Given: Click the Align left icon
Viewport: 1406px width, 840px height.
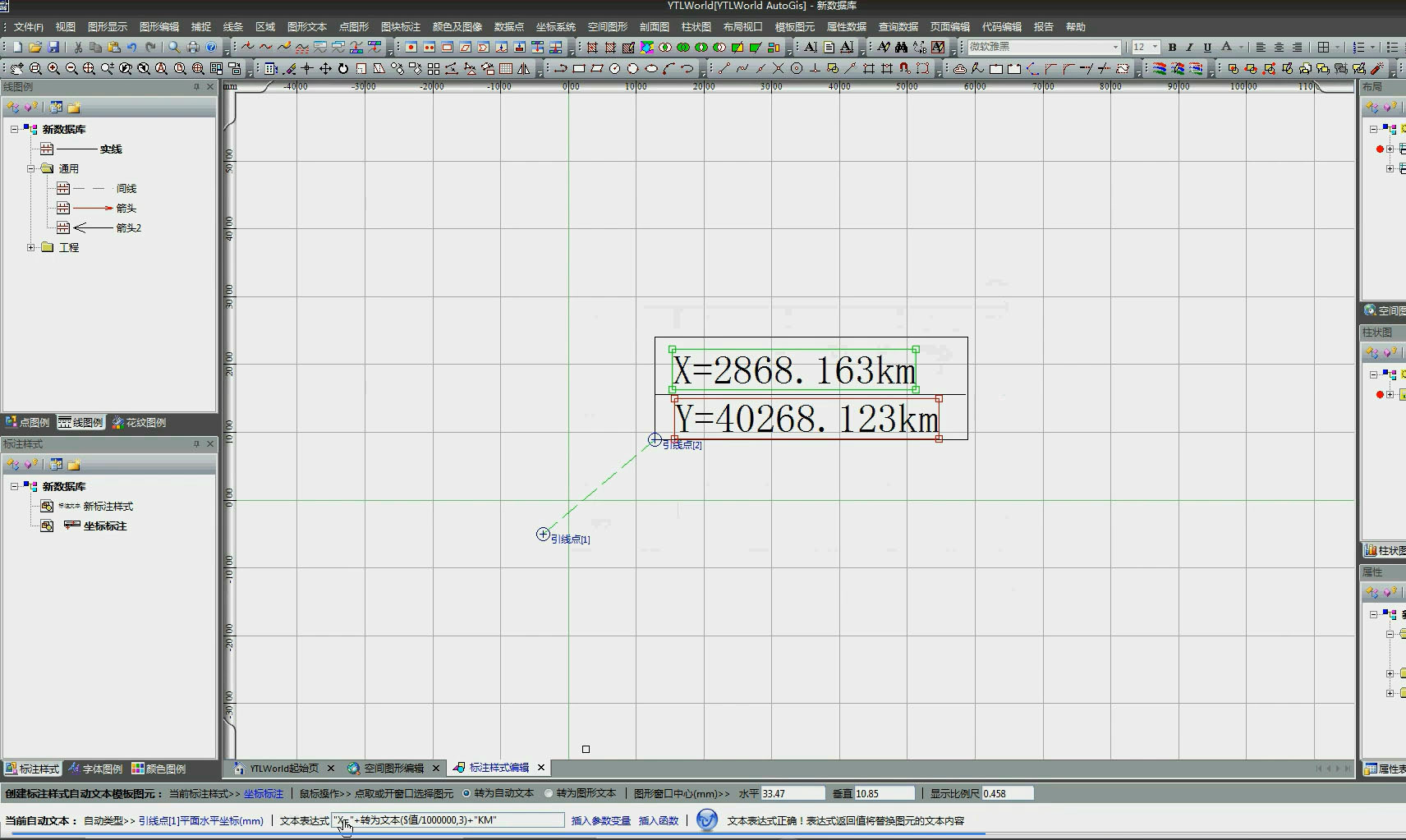Looking at the screenshot, I should 1261,48.
